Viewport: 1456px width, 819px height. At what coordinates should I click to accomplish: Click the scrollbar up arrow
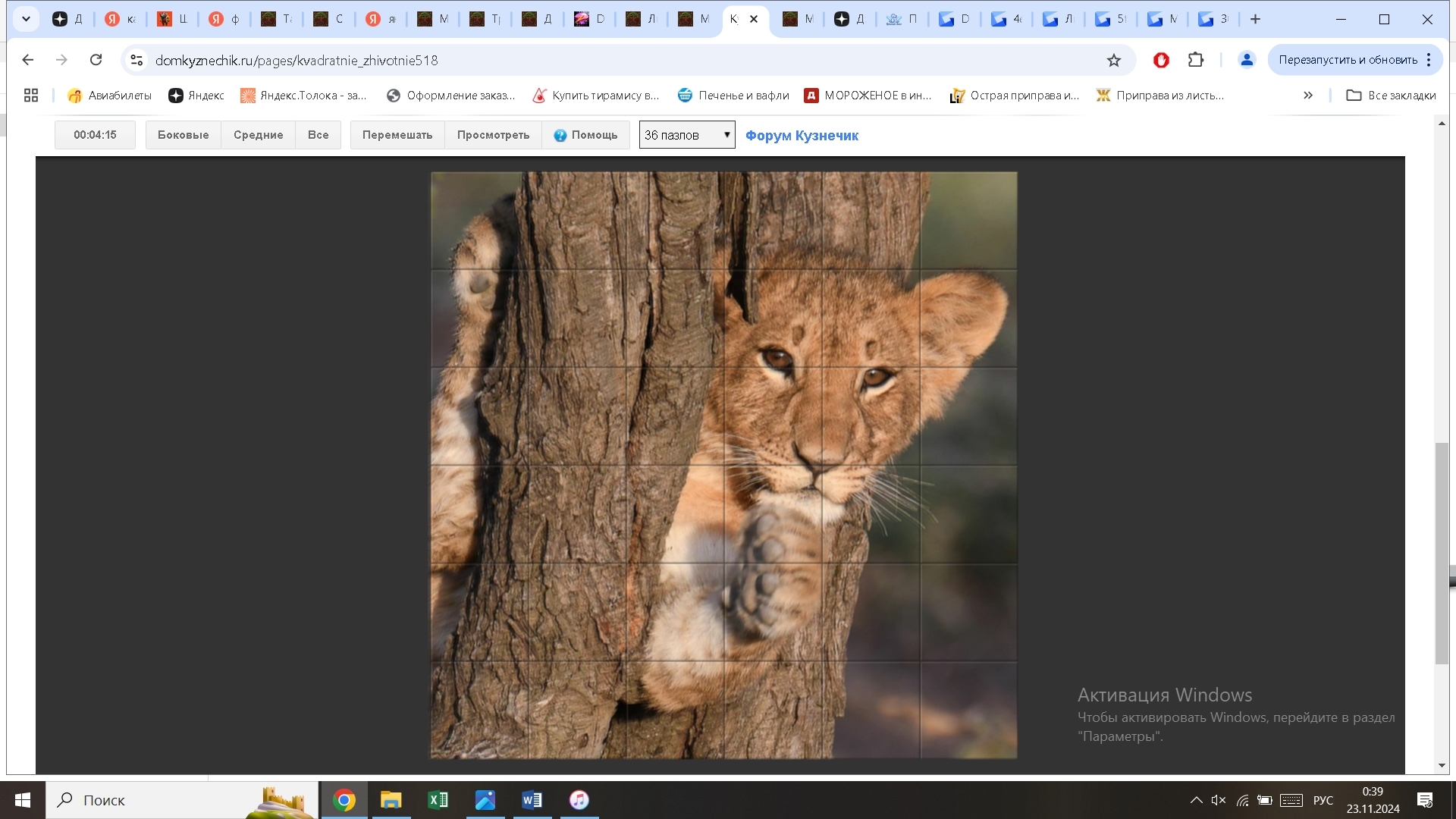tap(1442, 123)
